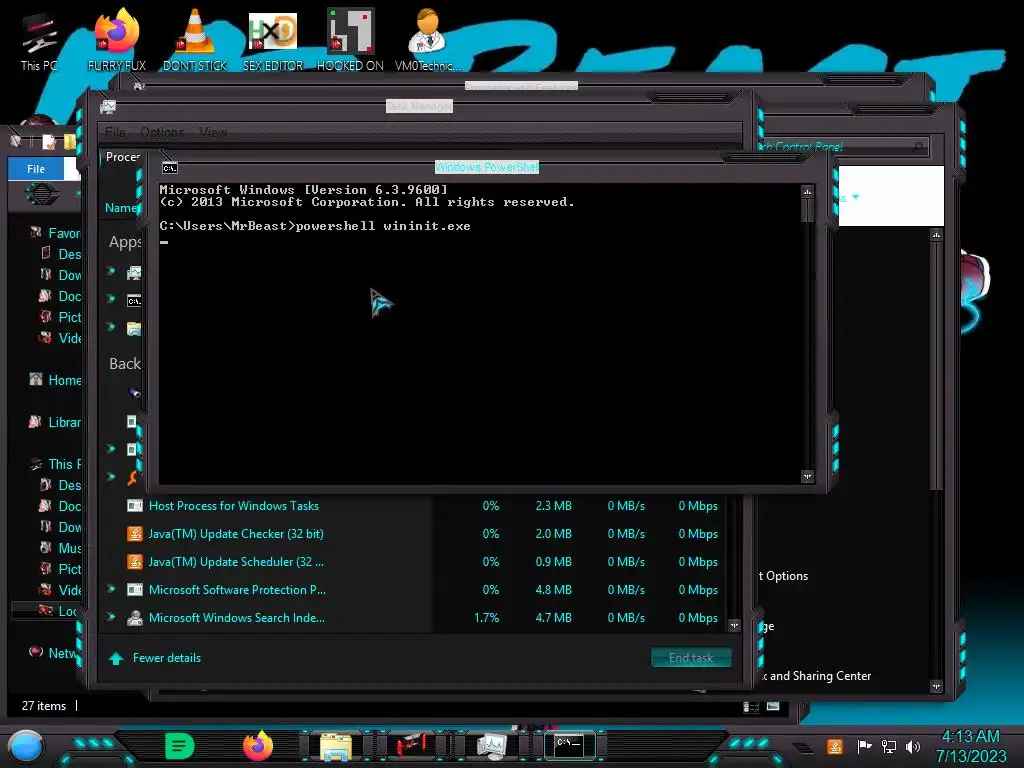Open the DONT STICK VLC desktop shortcut
This screenshot has height=768, width=1024.
click(195, 40)
